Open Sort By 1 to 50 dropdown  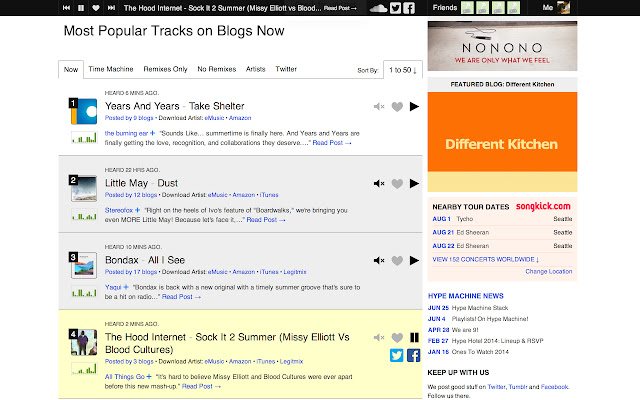[x=403, y=70]
